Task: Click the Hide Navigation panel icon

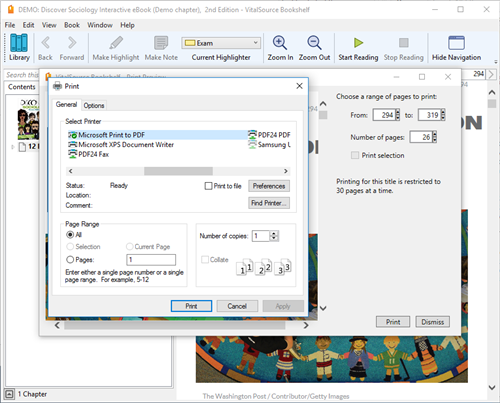Action: [456, 43]
